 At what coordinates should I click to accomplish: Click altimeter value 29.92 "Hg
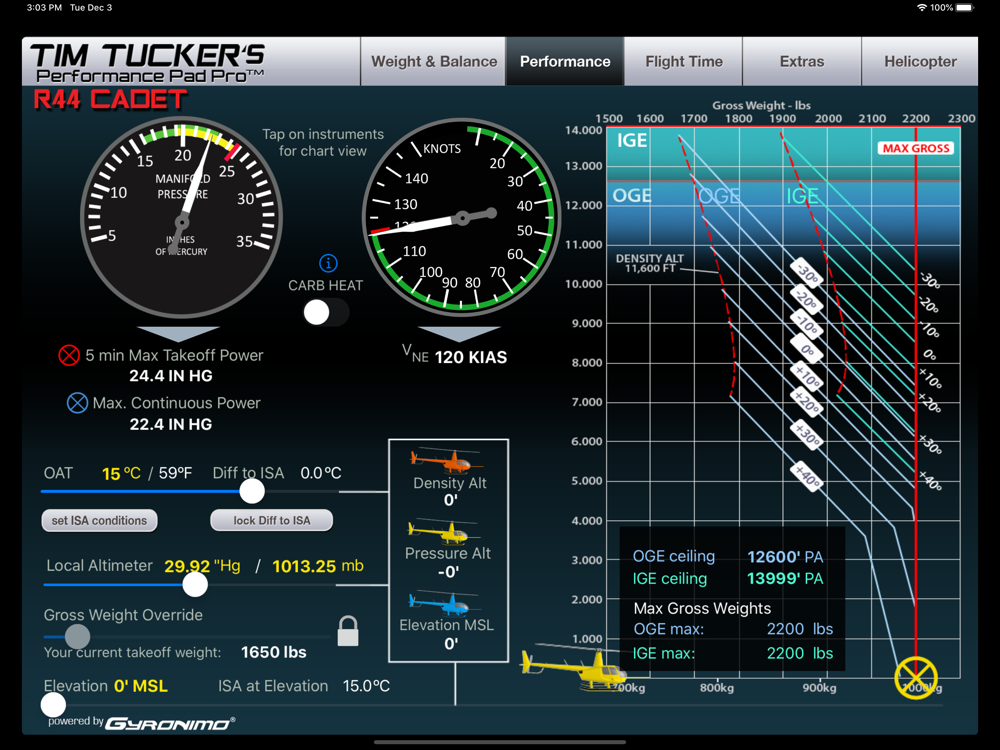point(202,566)
